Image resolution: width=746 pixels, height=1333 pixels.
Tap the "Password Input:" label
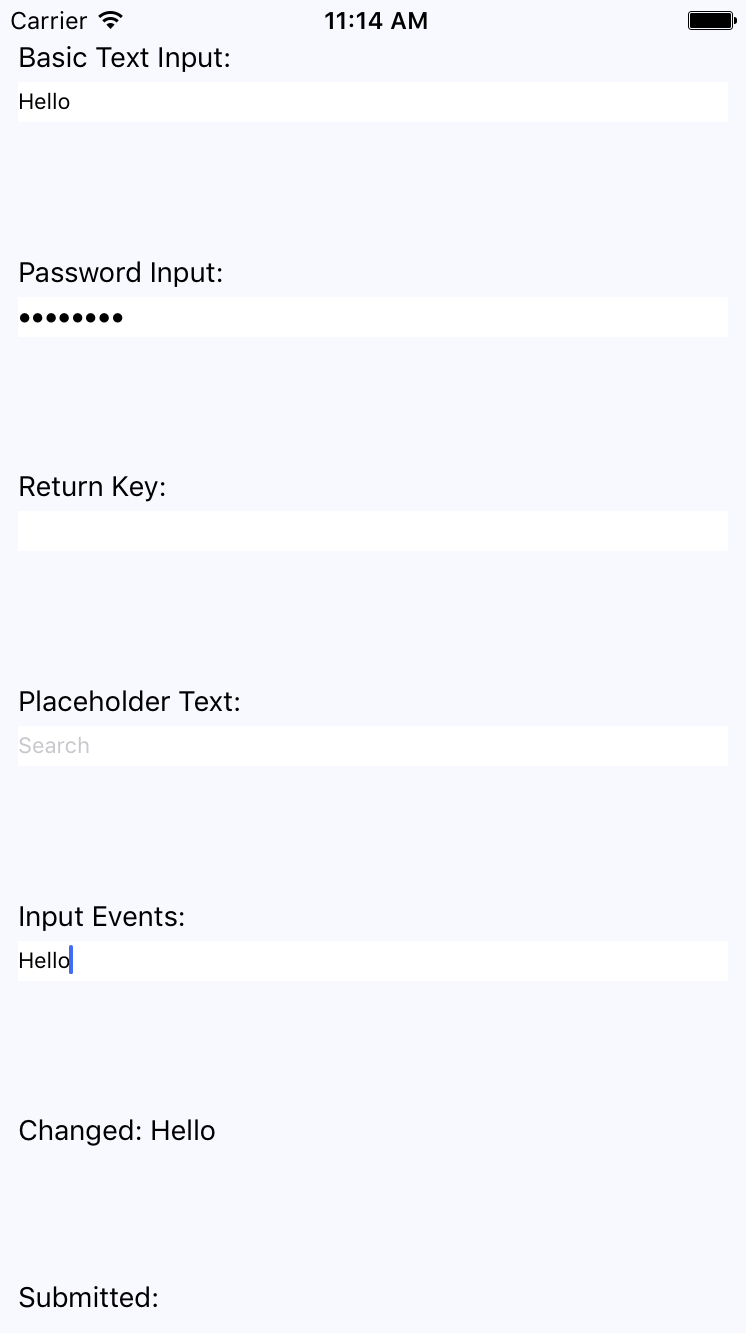point(121,273)
